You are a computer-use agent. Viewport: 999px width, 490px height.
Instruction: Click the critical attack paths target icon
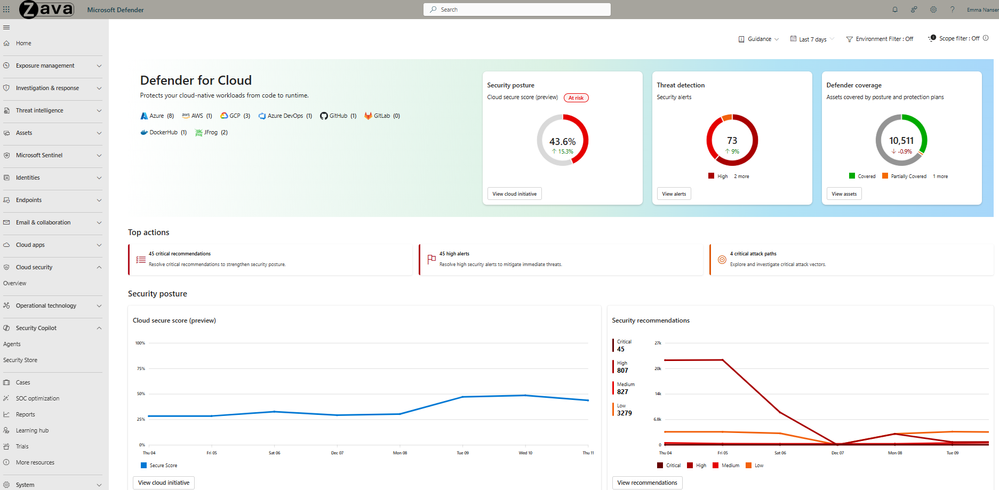point(722,259)
